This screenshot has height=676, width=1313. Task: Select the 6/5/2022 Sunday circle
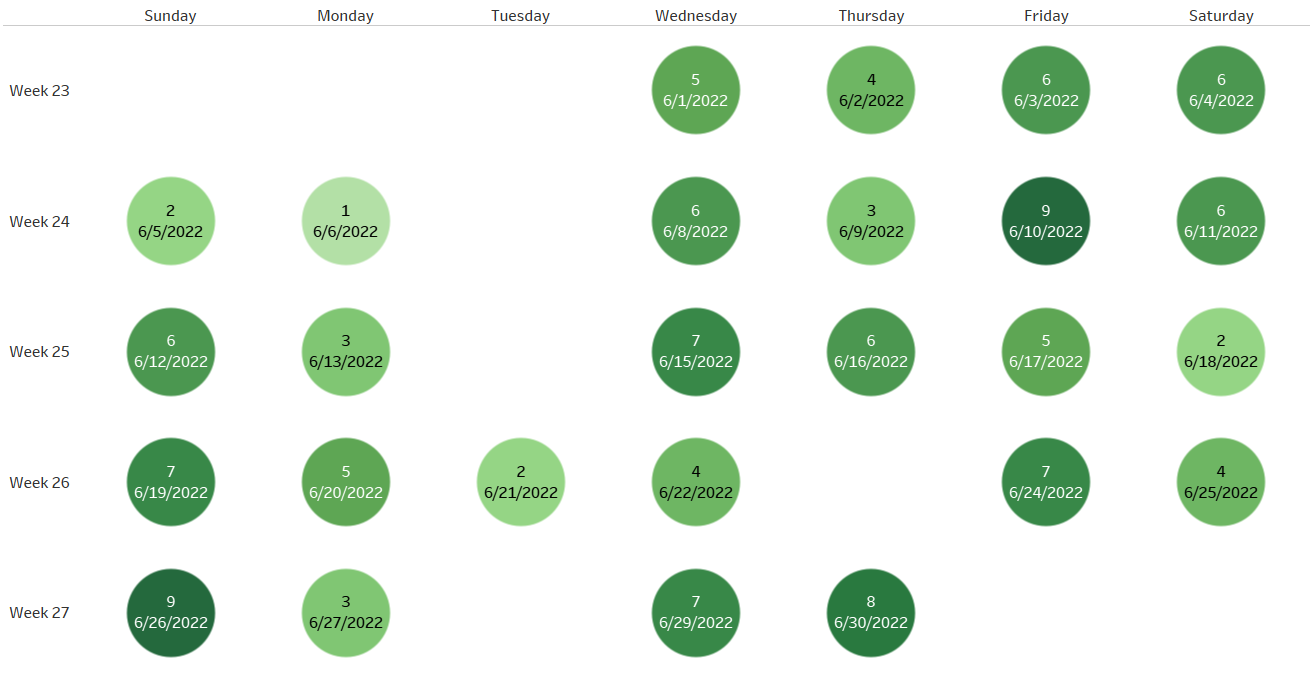coord(171,221)
